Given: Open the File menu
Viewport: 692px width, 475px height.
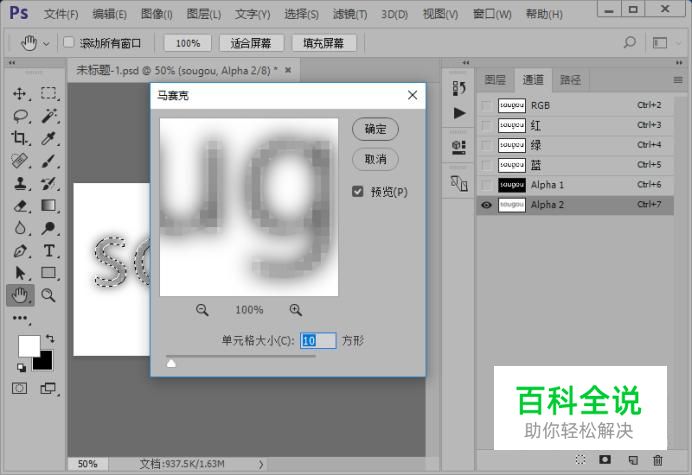Looking at the screenshot, I should pos(61,14).
